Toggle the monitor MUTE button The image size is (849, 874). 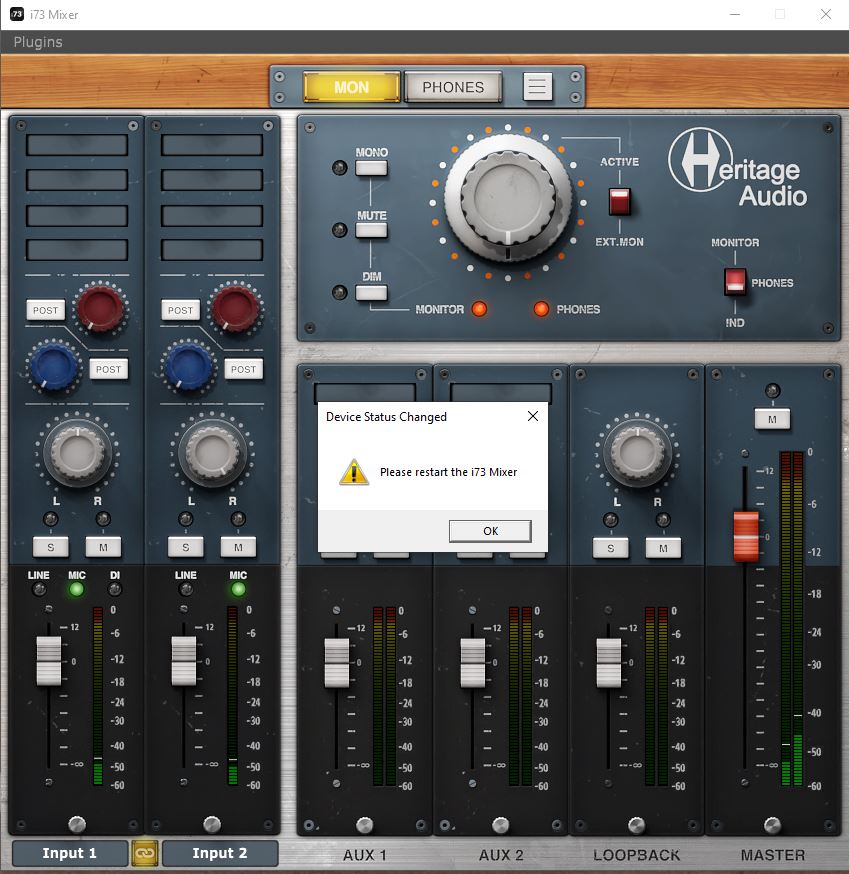tap(371, 230)
